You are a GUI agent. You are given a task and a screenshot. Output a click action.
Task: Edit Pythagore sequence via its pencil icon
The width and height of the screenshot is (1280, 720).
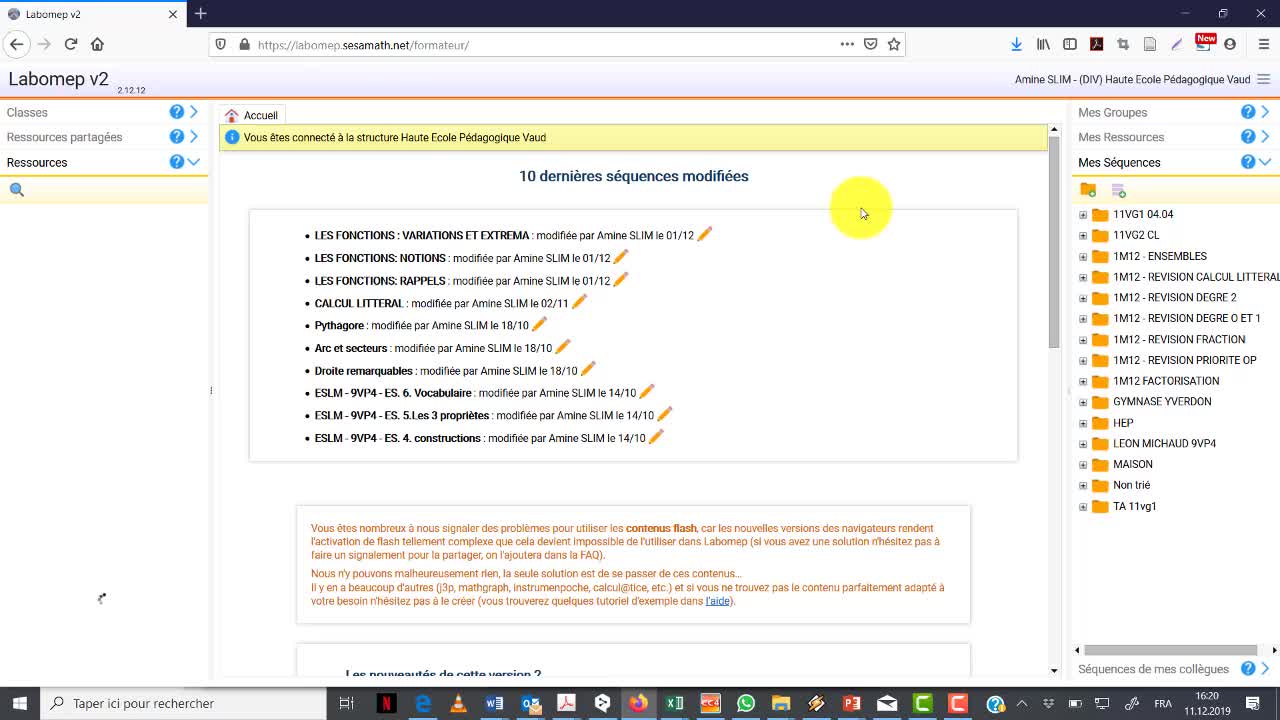point(540,324)
